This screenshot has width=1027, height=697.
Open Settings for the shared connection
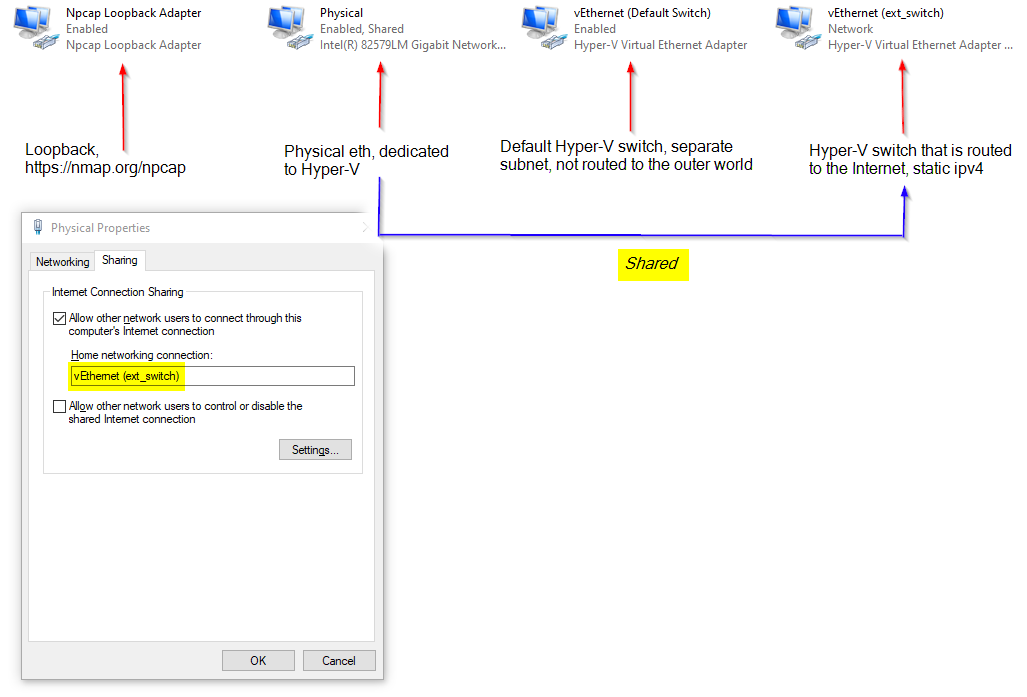coord(315,449)
